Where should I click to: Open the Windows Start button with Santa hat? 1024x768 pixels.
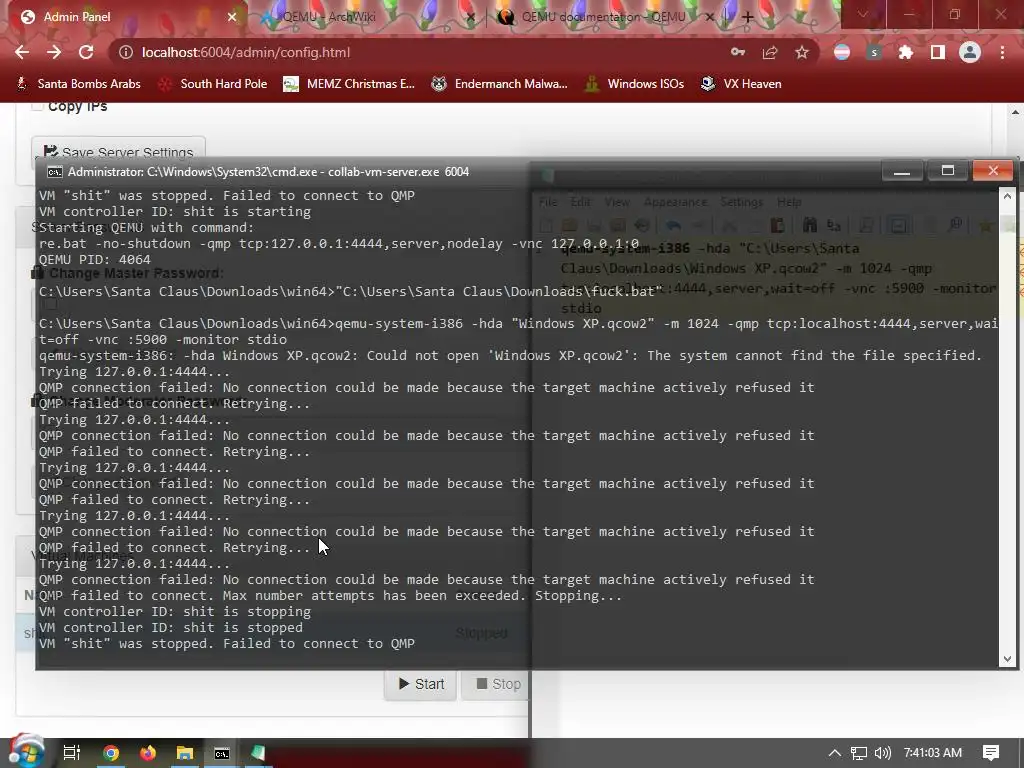[x=25, y=751]
